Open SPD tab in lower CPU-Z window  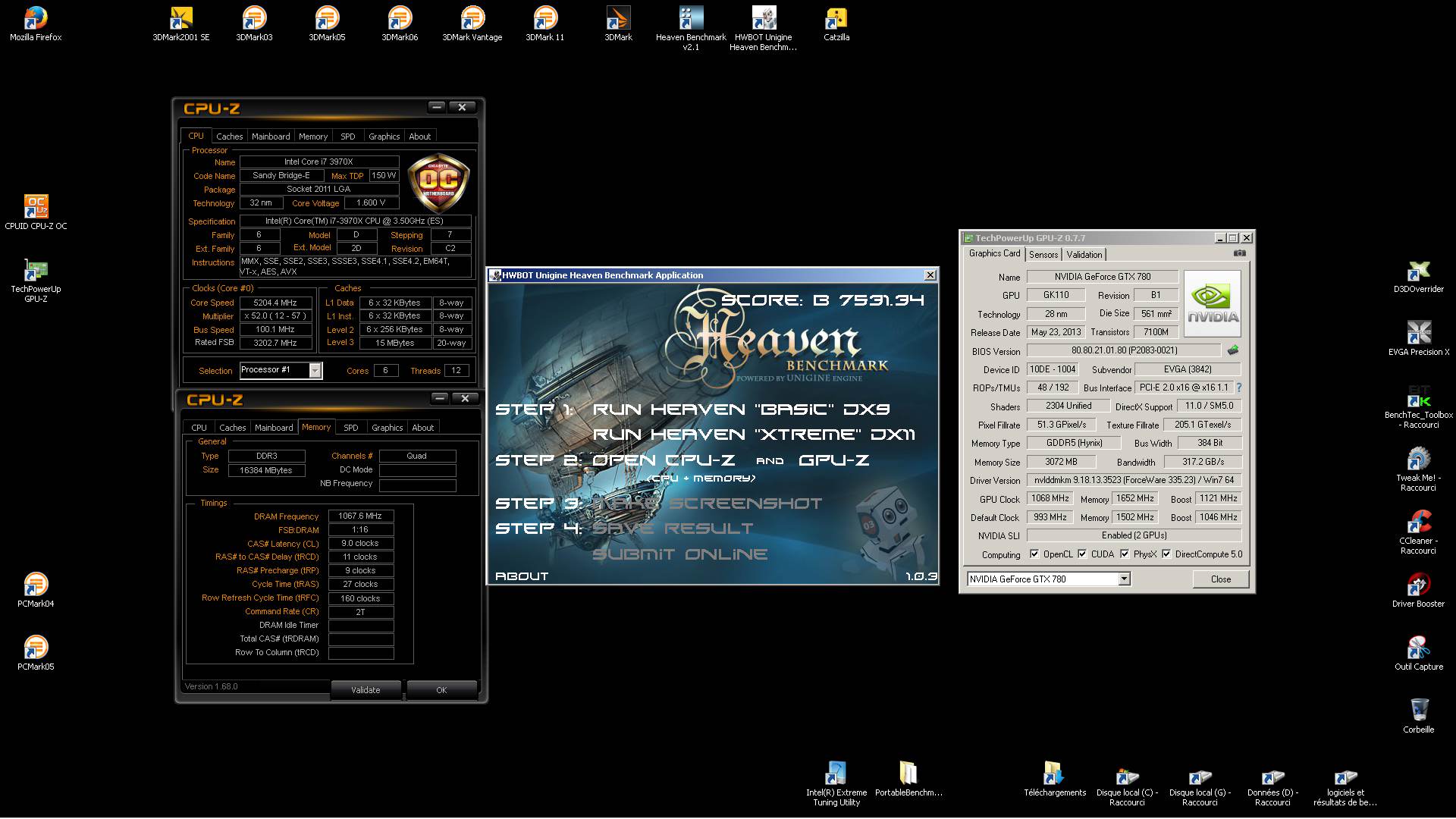[x=350, y=428]
